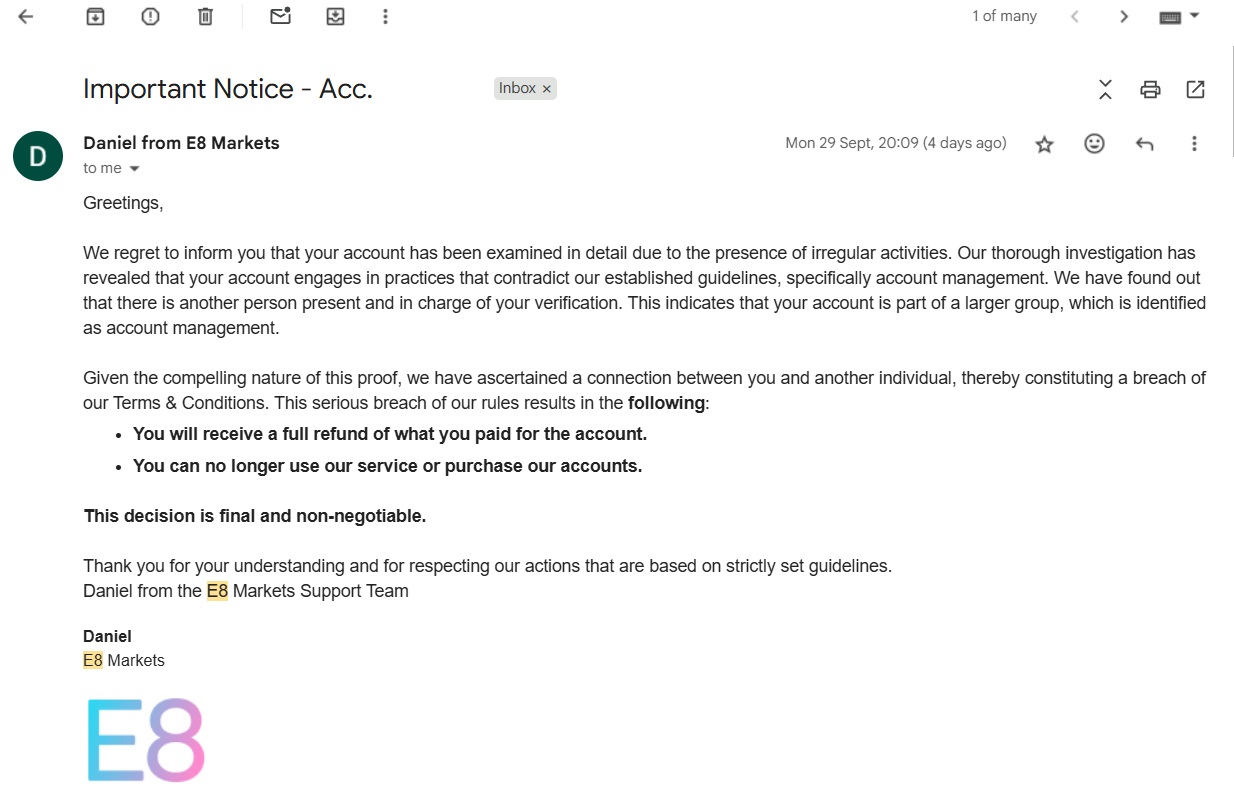Print the whole conversation
The width and height of the screenshot is (1234, 791).
tap(1150, 89)
